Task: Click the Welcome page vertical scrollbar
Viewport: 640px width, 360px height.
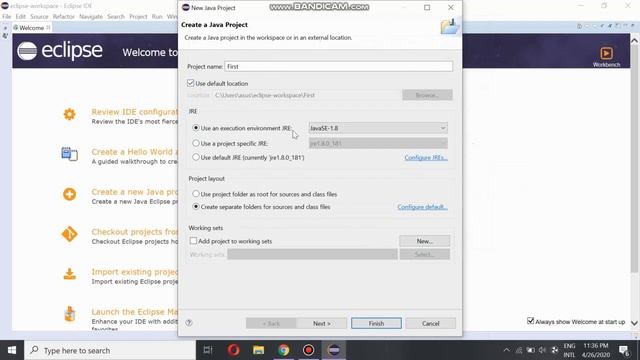Action: pos(634,158)
